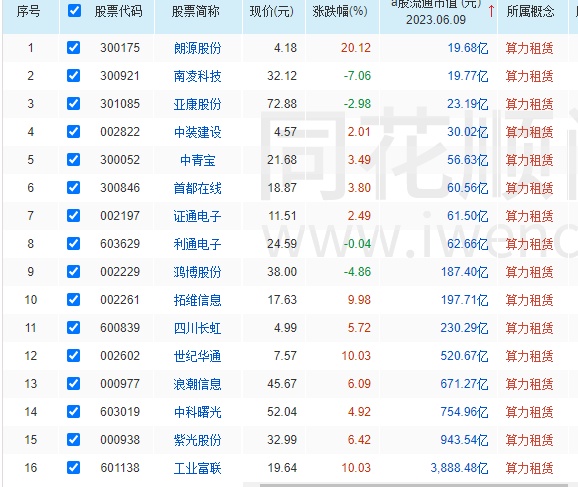Toggle checkbox for 中科曙光 row
This screenshot has height=487, width=578.
click(73, 412)
